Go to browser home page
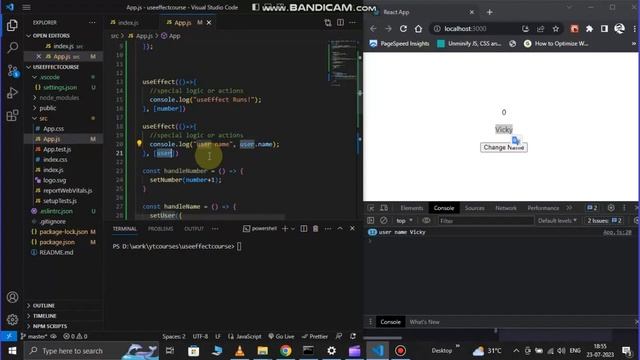Viewport: 640px width, 360px height. (418, 29)
